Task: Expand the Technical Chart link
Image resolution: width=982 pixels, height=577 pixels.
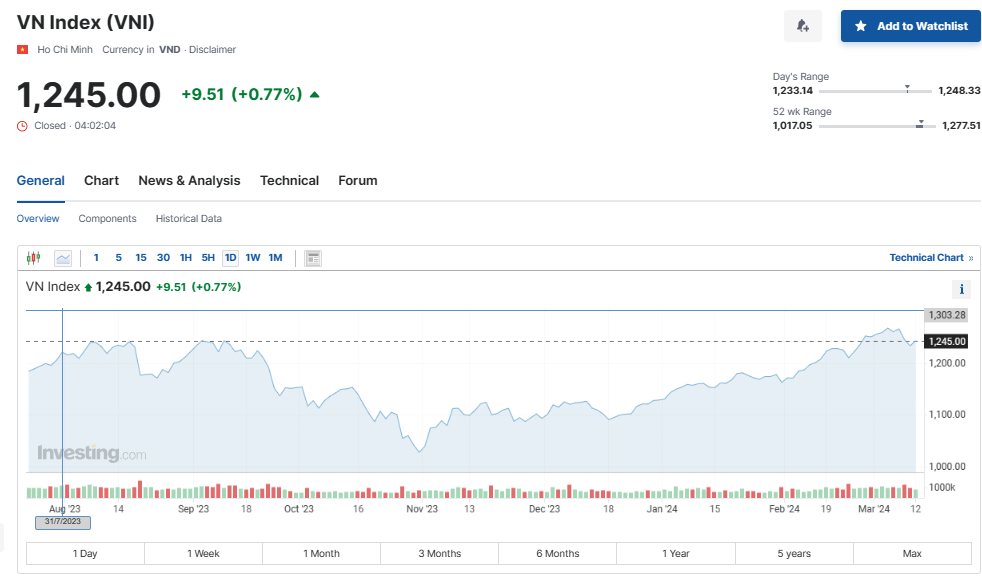Action: (930, 258)
